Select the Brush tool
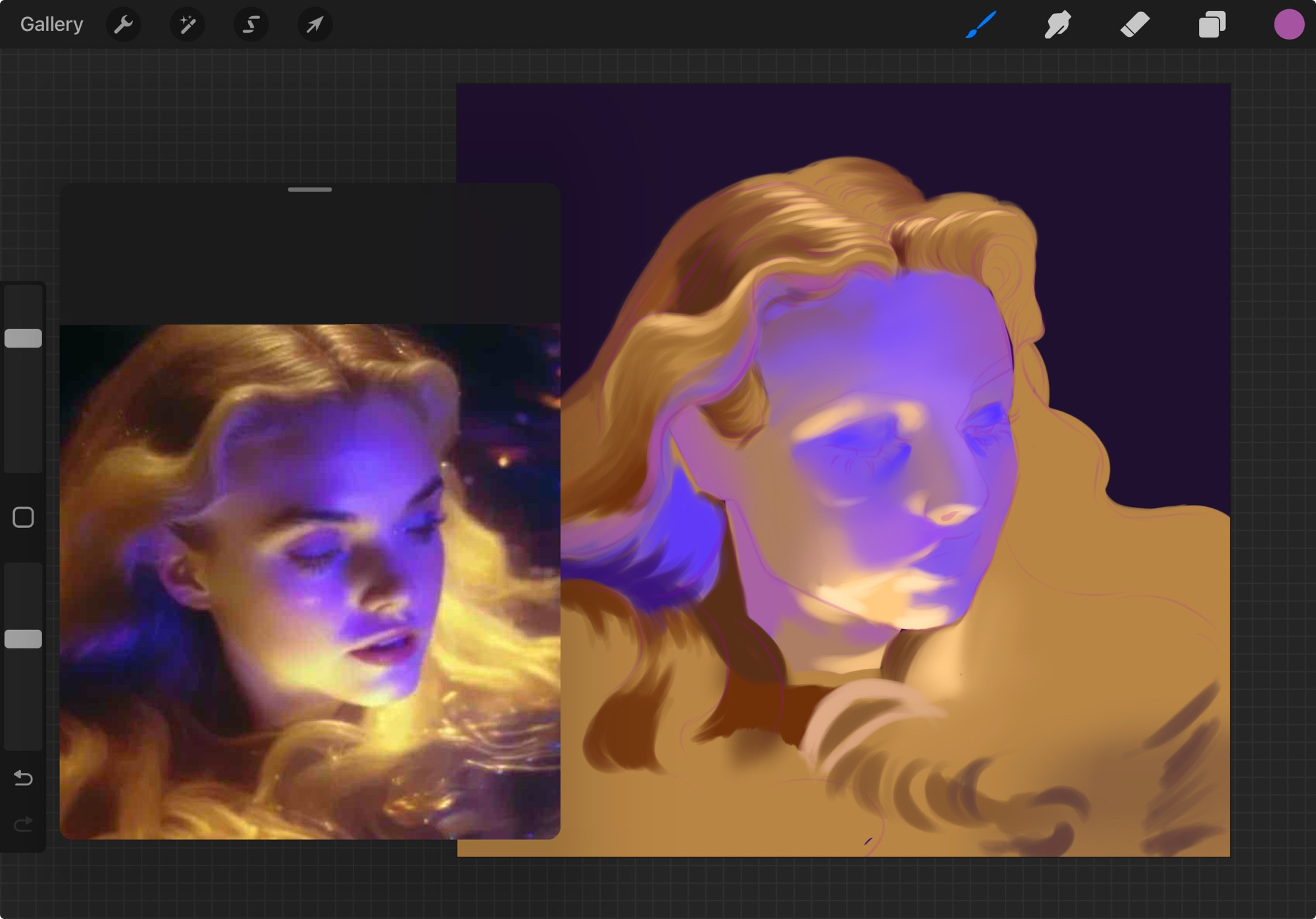 tap(981, 25)
